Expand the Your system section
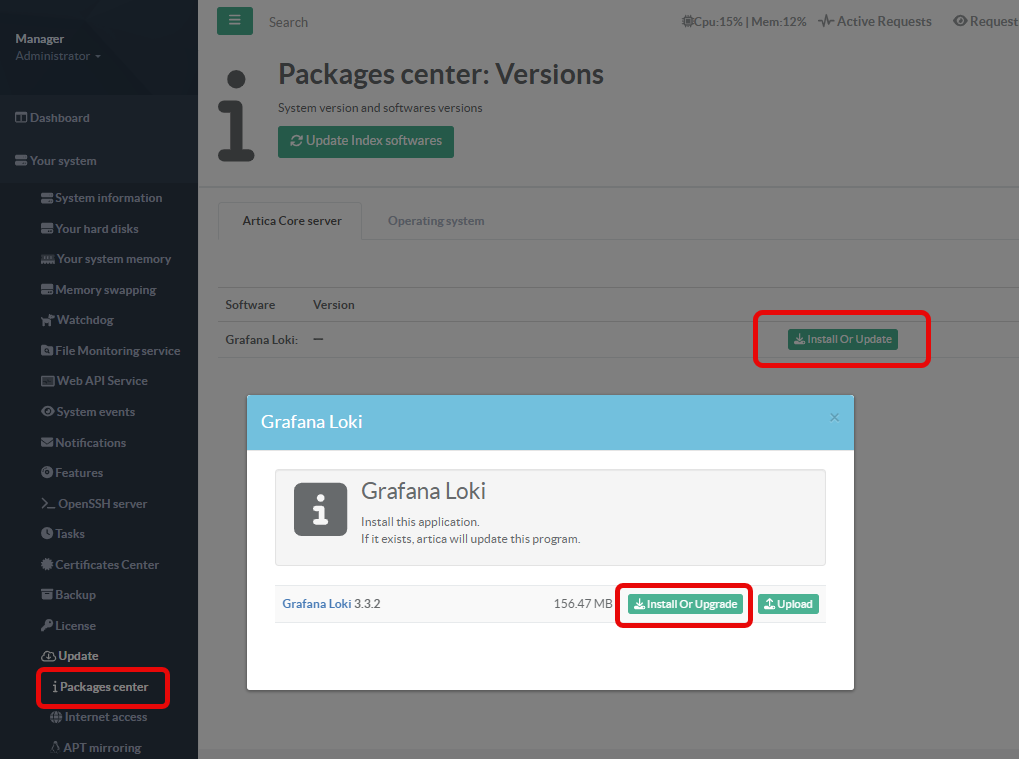The height and width of the screenshot is (759, 1019). (x=62, y=161)
